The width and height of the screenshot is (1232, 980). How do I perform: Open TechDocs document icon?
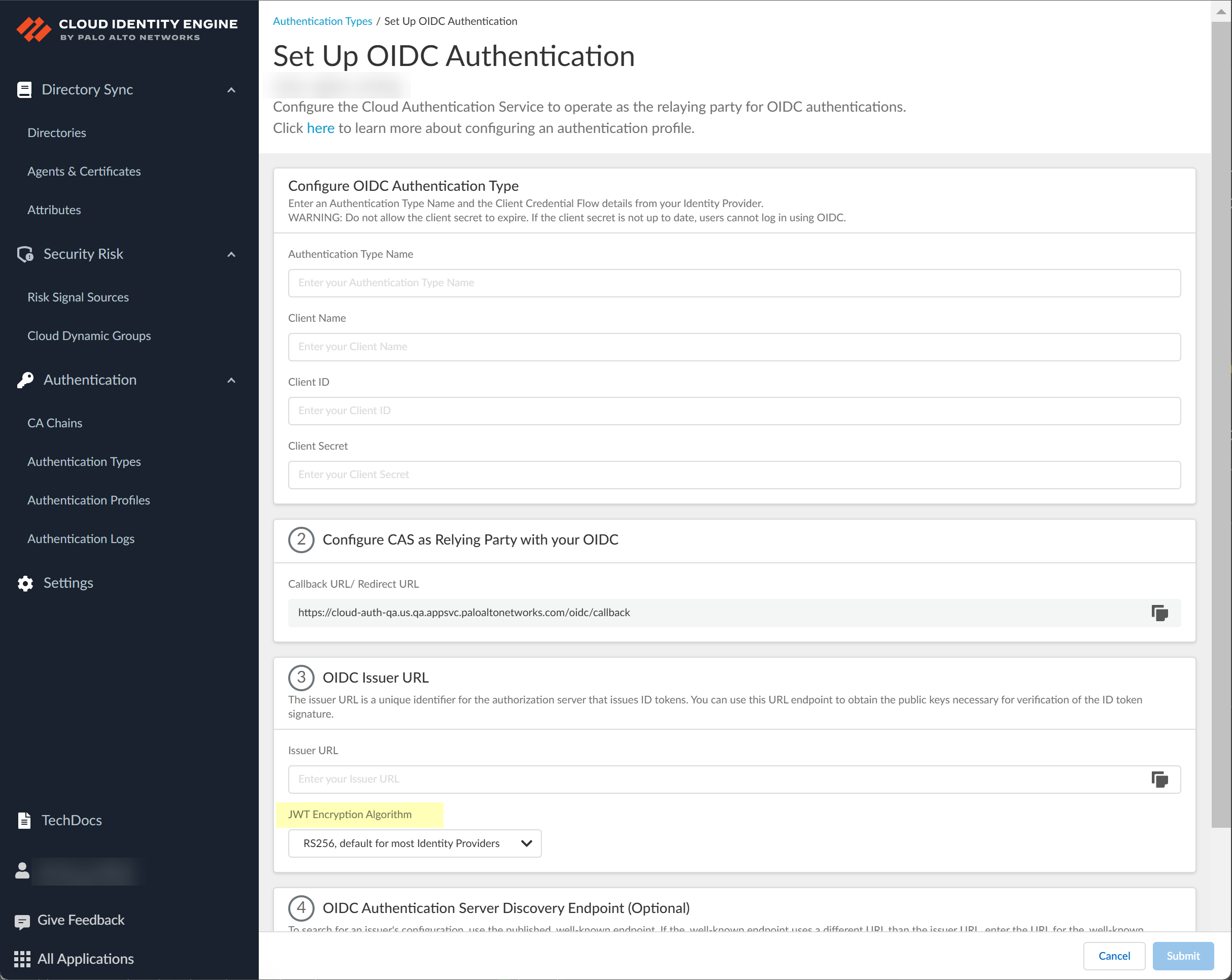tap(24, 820)
